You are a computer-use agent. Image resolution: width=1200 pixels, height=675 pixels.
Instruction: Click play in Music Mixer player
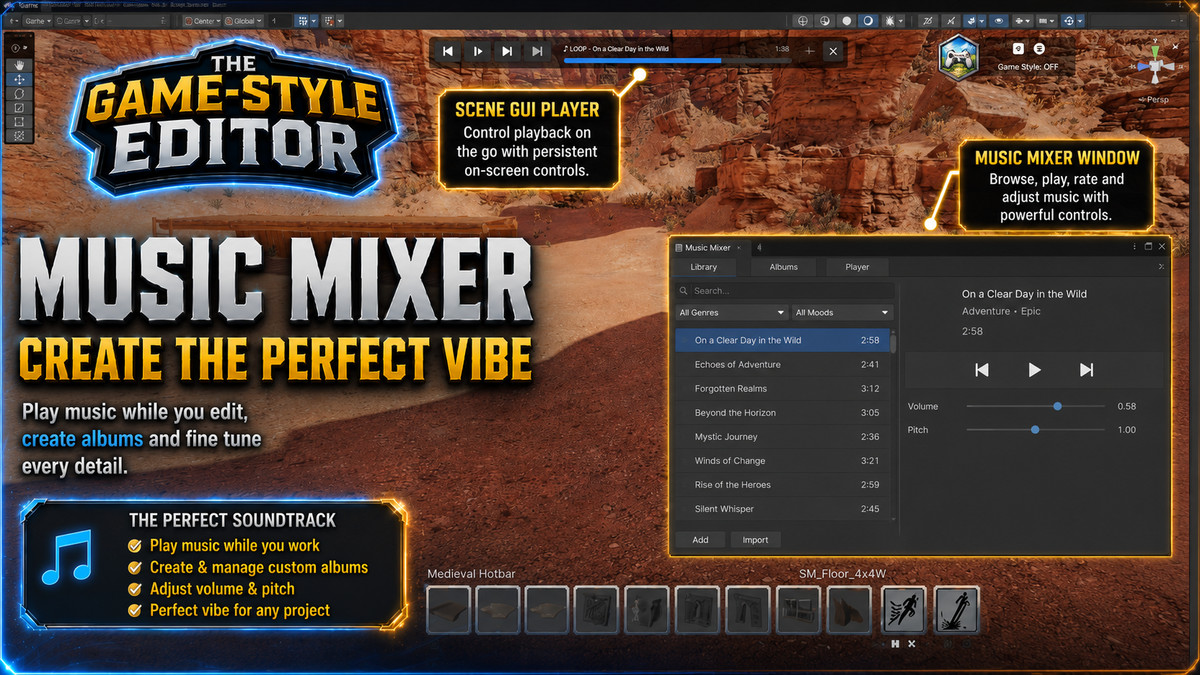[1034, 370]
